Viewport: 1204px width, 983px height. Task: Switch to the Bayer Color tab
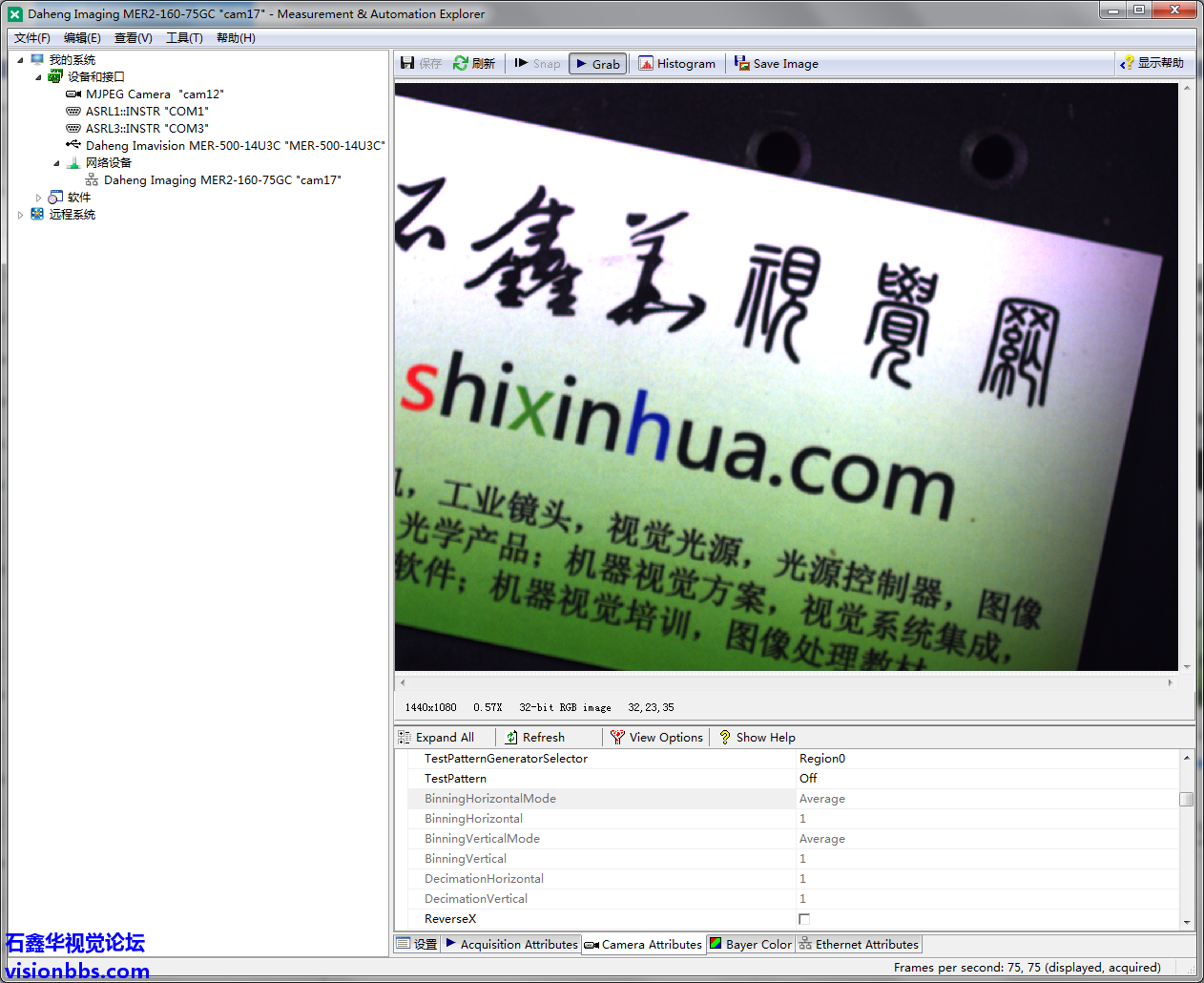(x=751, y=944)
